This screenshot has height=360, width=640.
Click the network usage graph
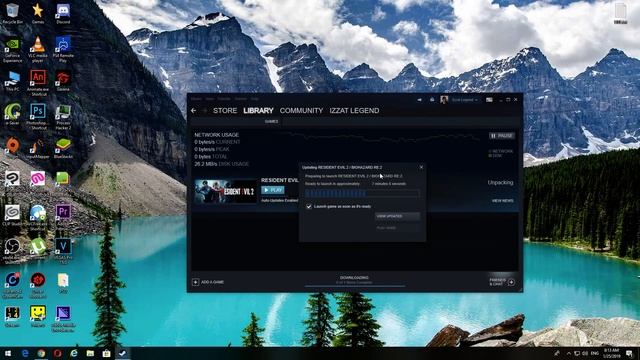point(382,139)
